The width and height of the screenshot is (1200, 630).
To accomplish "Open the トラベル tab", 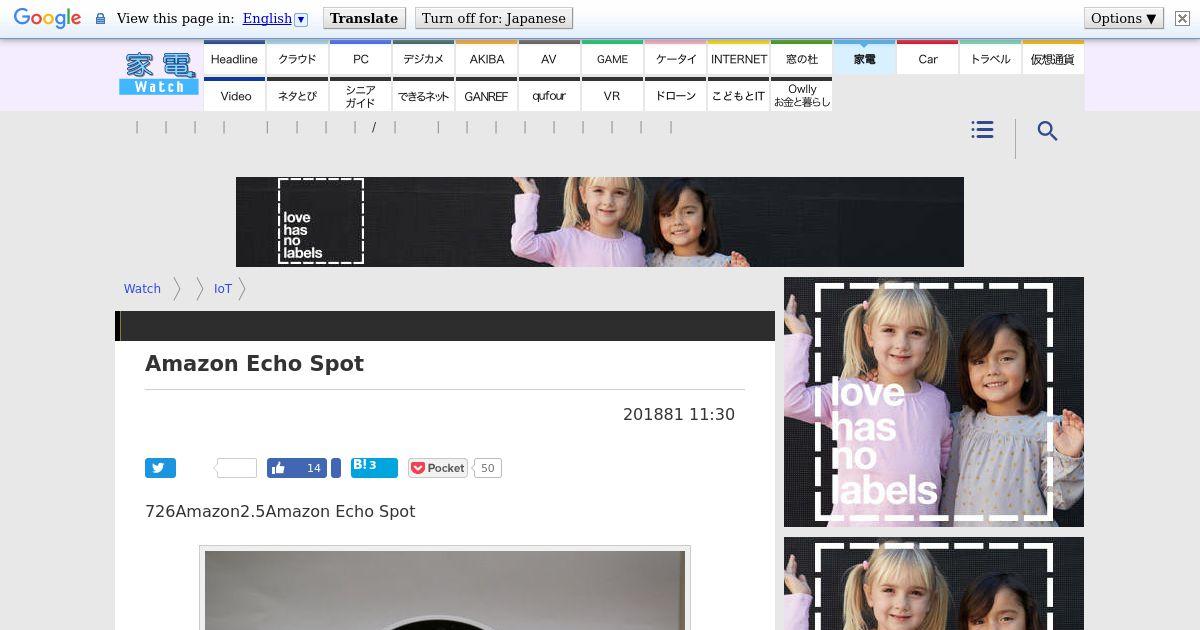I will click(x=990, y=58).
